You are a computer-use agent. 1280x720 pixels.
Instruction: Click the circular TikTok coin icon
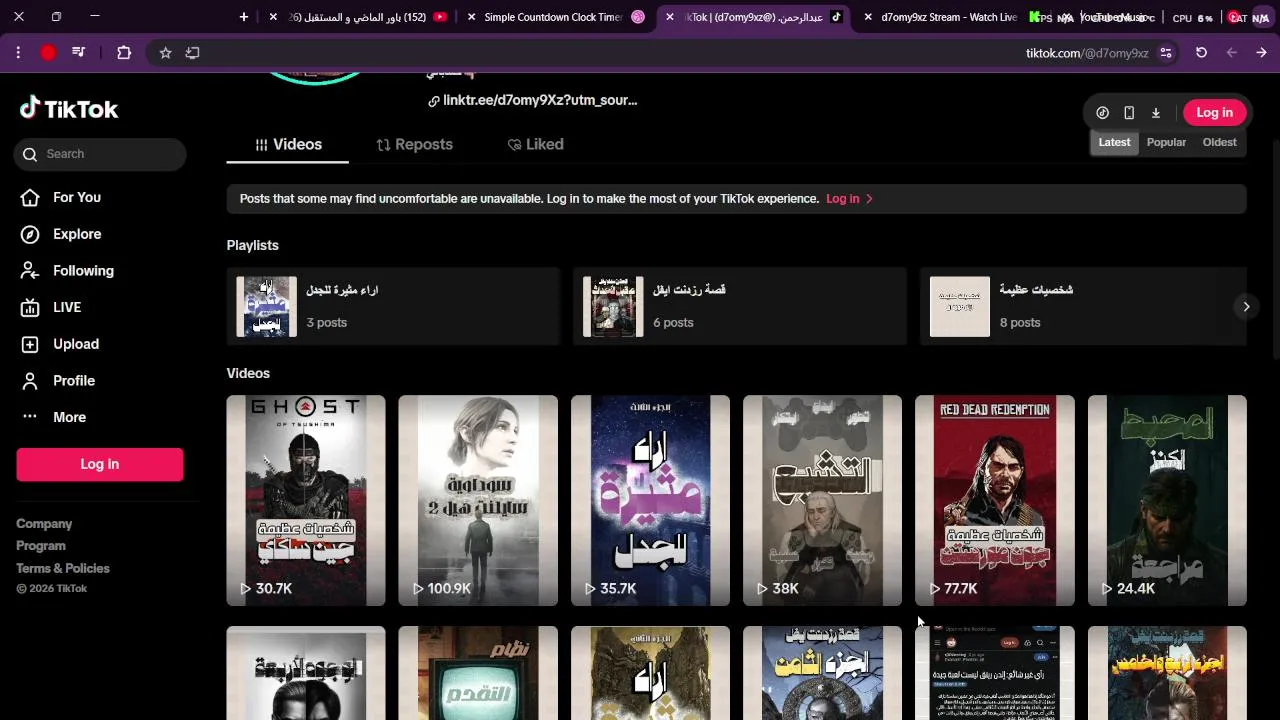click(1102, 113)
